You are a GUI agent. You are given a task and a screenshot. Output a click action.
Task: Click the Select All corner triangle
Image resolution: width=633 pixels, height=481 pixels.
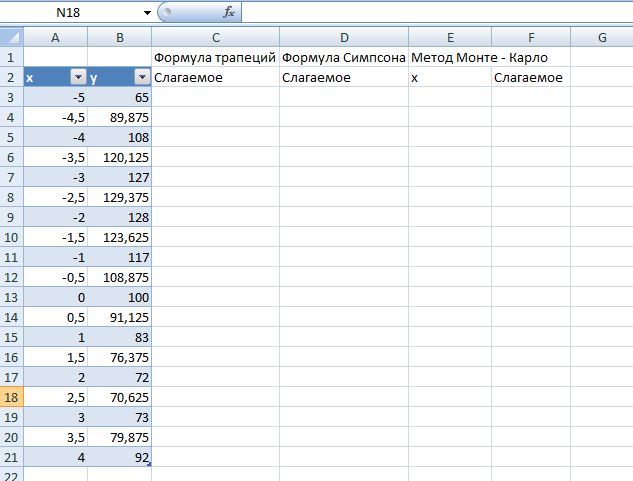click(11, 38)
